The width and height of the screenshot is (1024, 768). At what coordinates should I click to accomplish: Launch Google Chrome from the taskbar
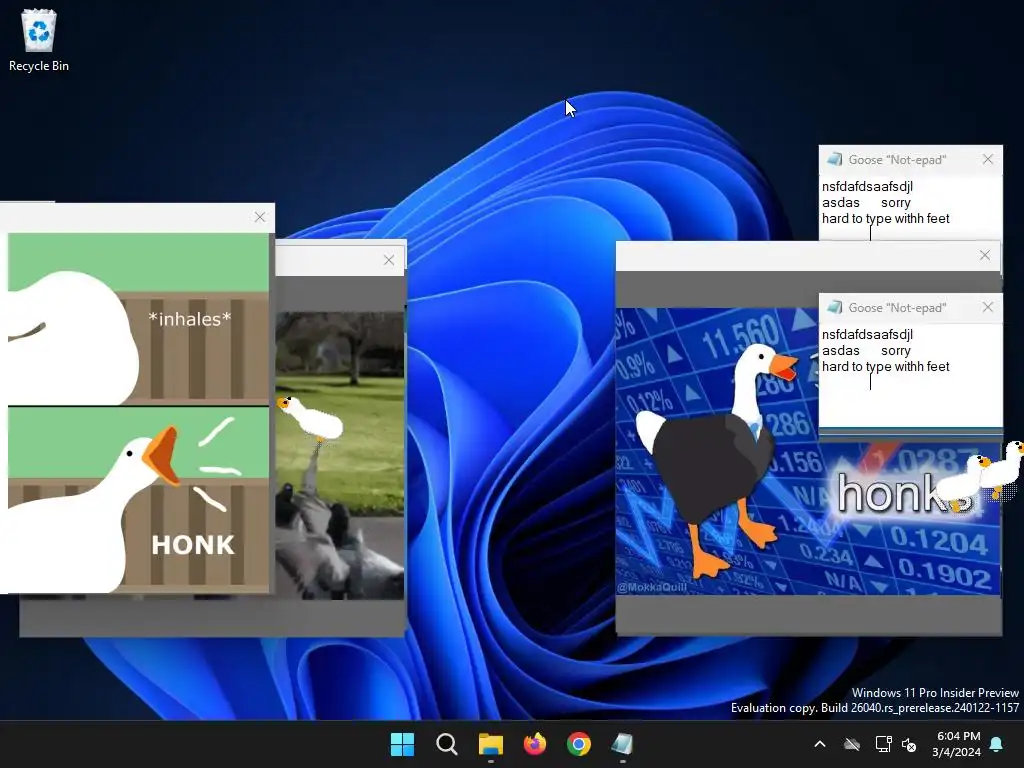coord(579,744)
